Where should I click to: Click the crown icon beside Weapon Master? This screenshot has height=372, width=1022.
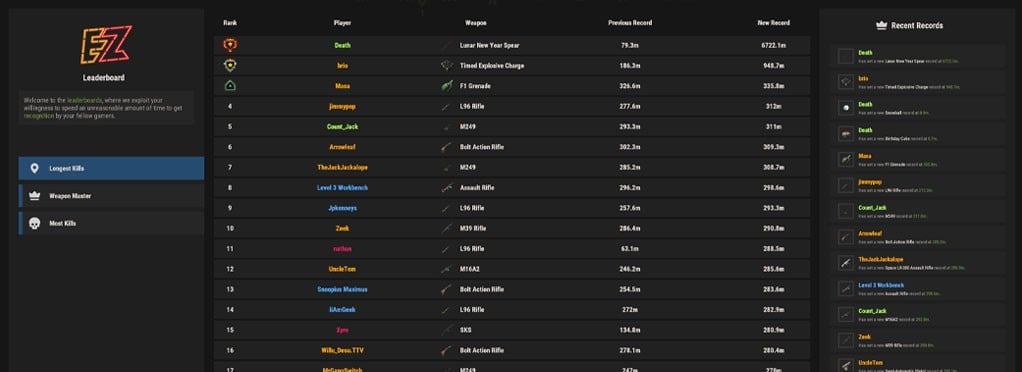[x=35, y=196]
